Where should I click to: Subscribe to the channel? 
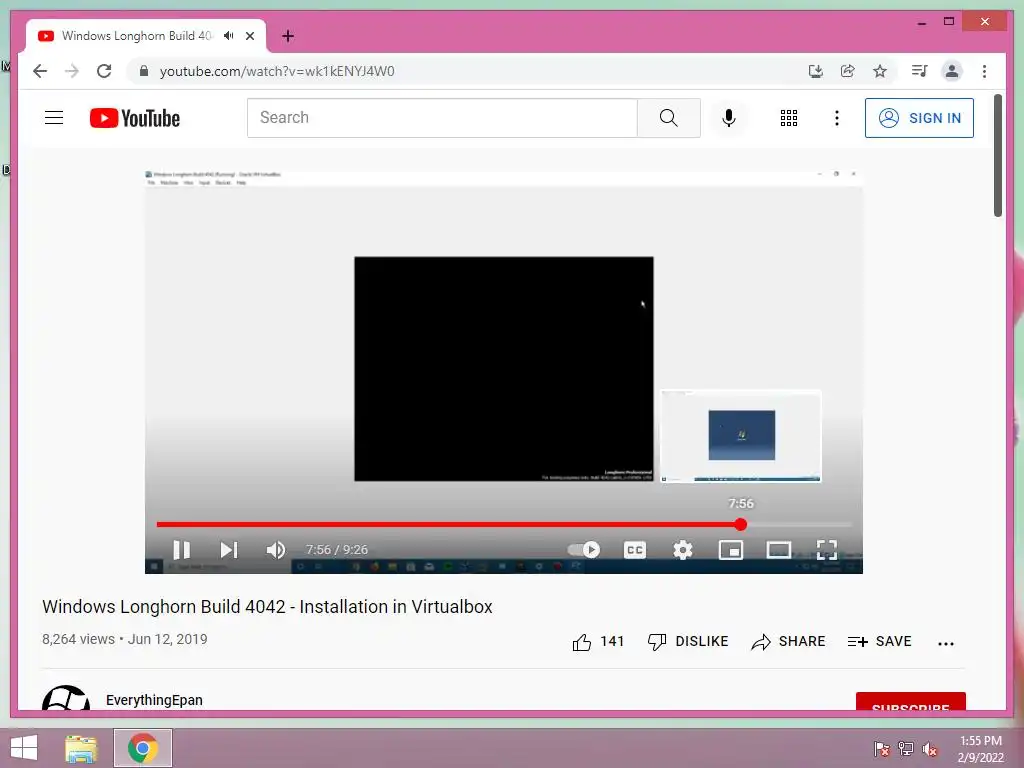coord(910,702)
